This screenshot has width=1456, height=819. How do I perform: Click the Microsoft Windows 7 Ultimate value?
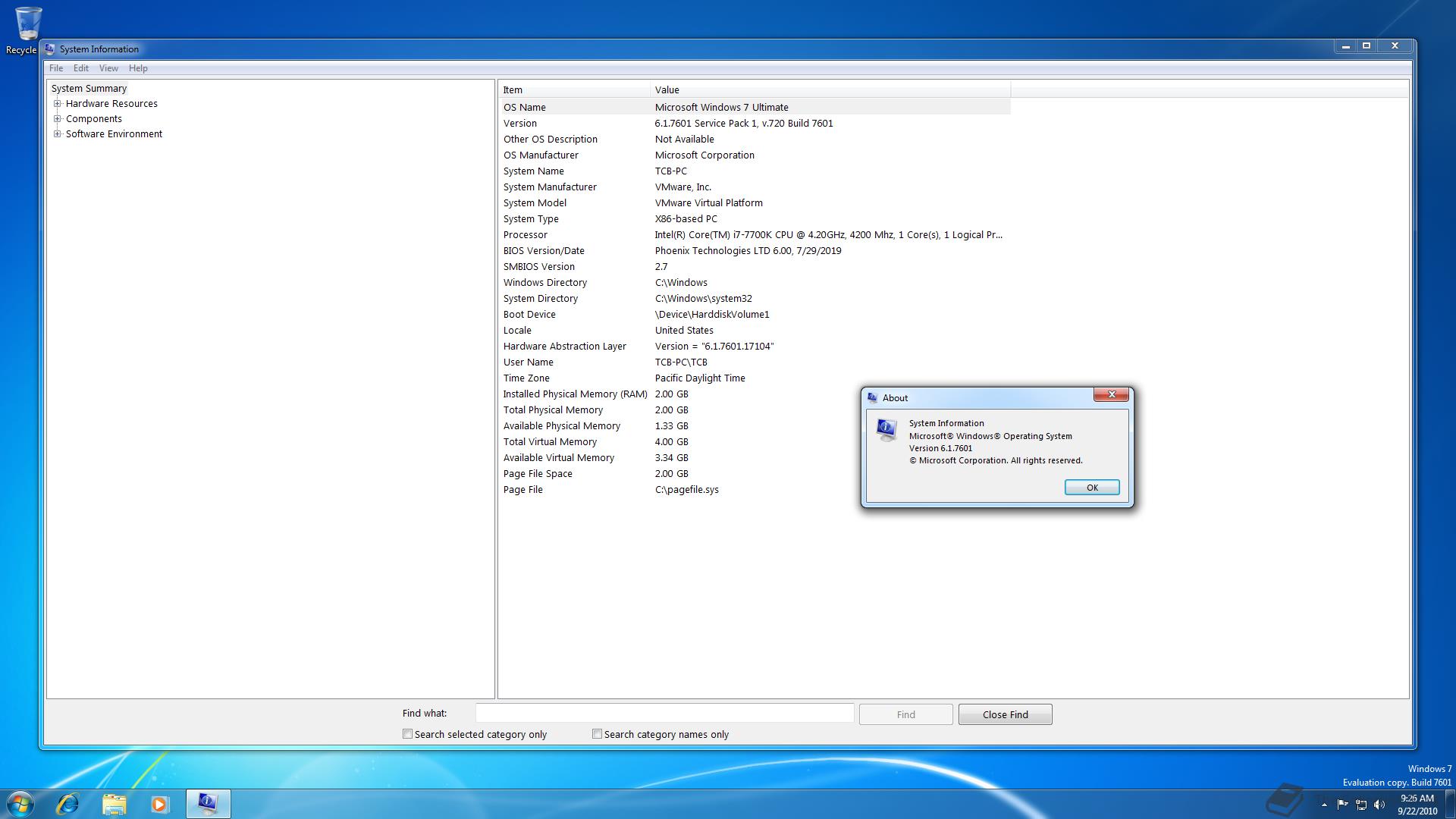pos(721,107)
